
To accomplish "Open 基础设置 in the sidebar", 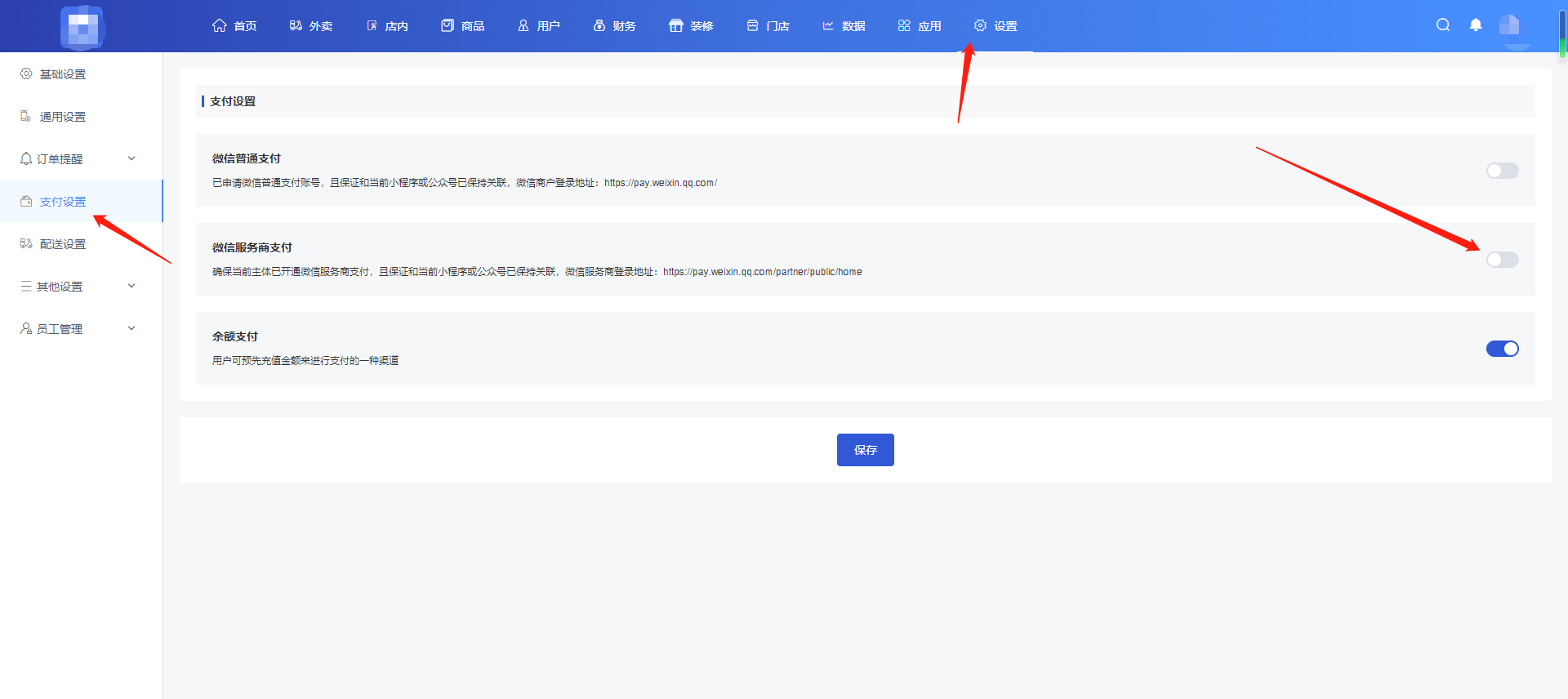I will point(62,74).
